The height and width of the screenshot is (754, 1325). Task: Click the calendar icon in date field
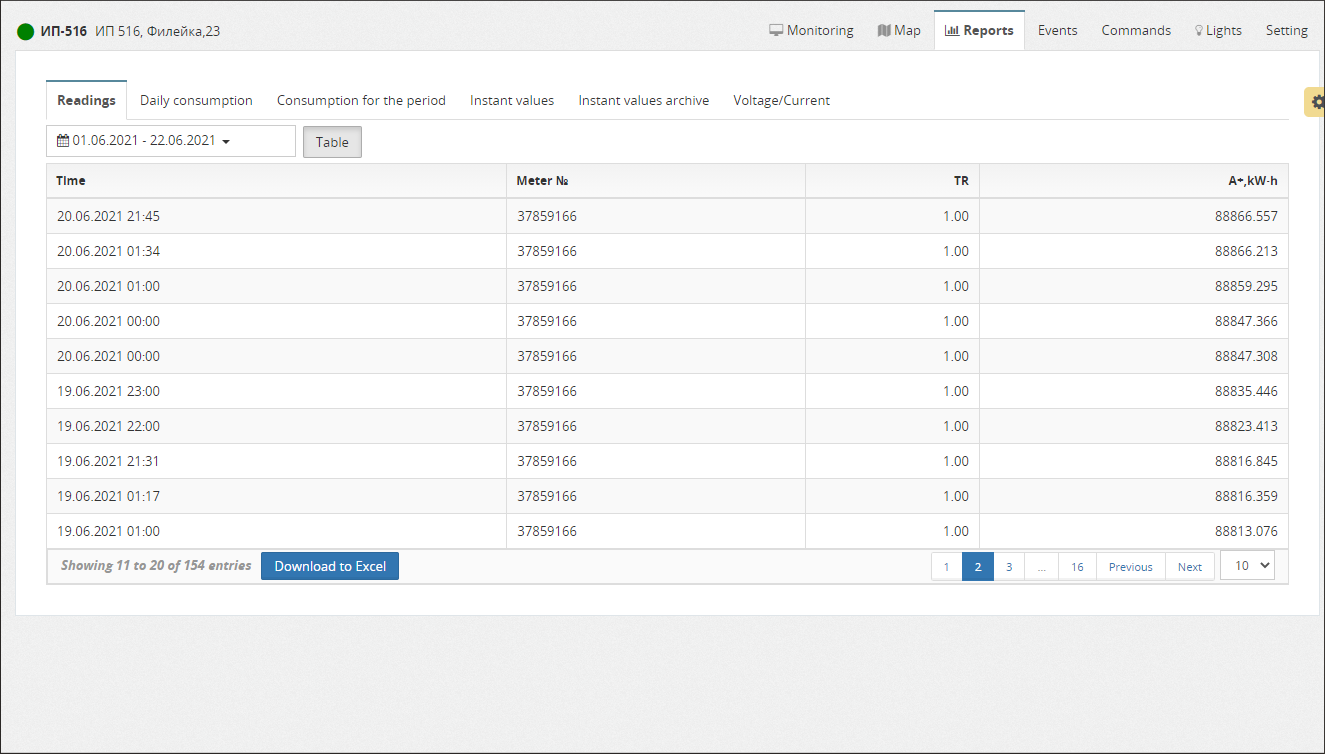tap(63, 141)
